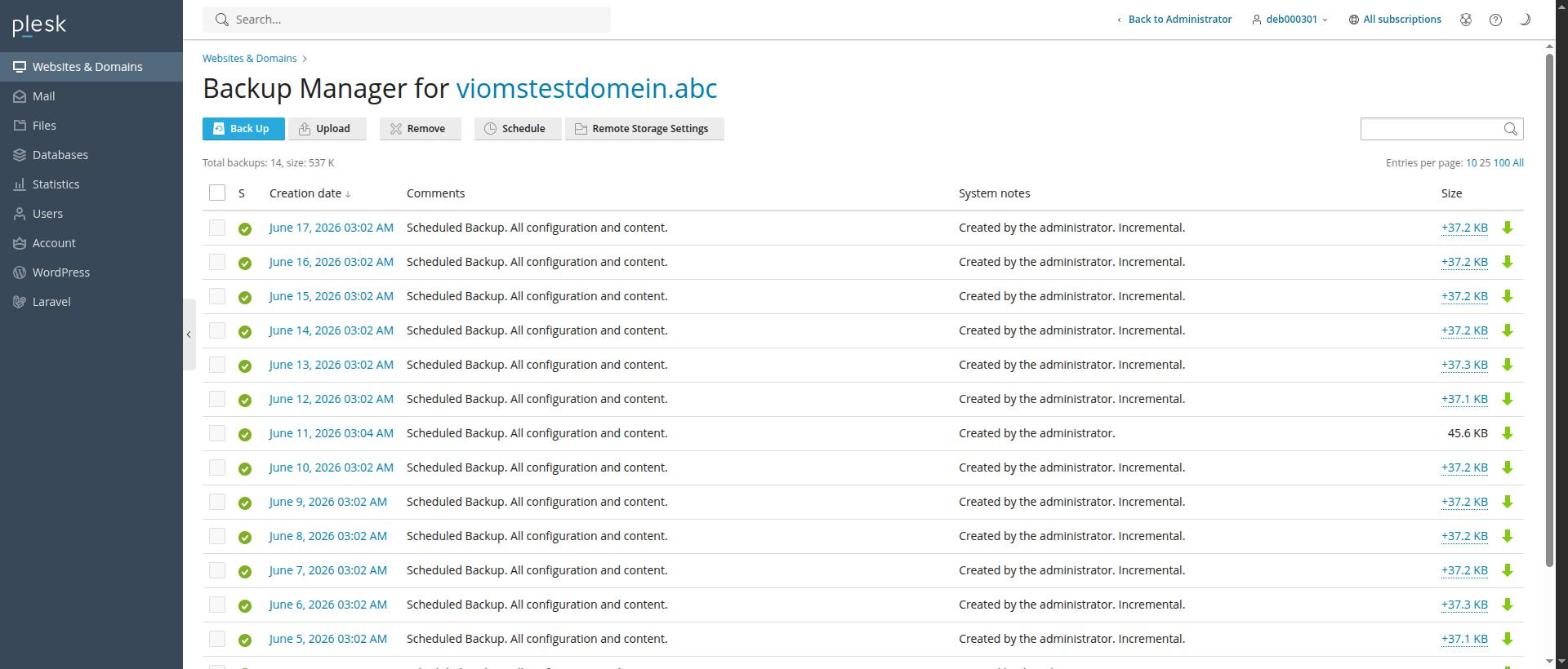The height and width of the screenshot is (669, 1568).
Task: Open the deb000301 user dropdown
Action: [1290, 19]
